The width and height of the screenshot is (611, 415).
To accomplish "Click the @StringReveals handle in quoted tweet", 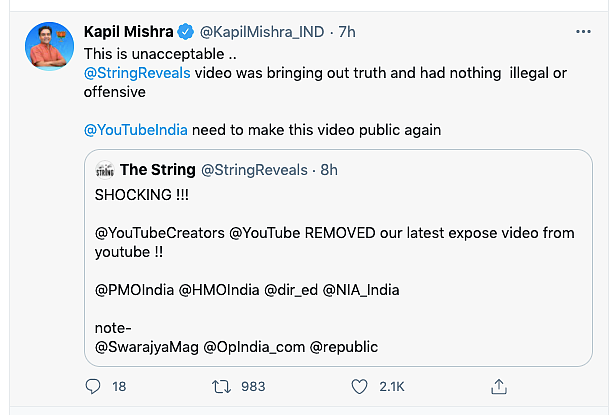I will click(254, 170).
